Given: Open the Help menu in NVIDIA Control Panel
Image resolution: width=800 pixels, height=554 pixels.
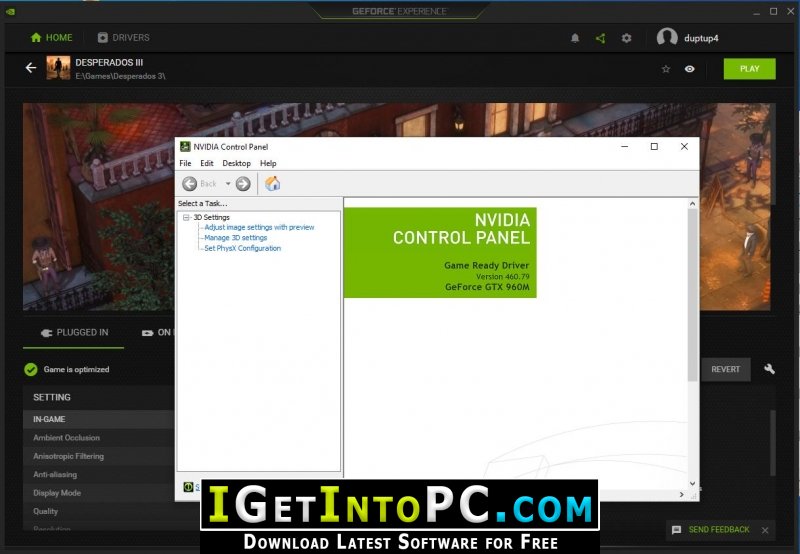Looking at the screenshot, I should tap(268, 163).
